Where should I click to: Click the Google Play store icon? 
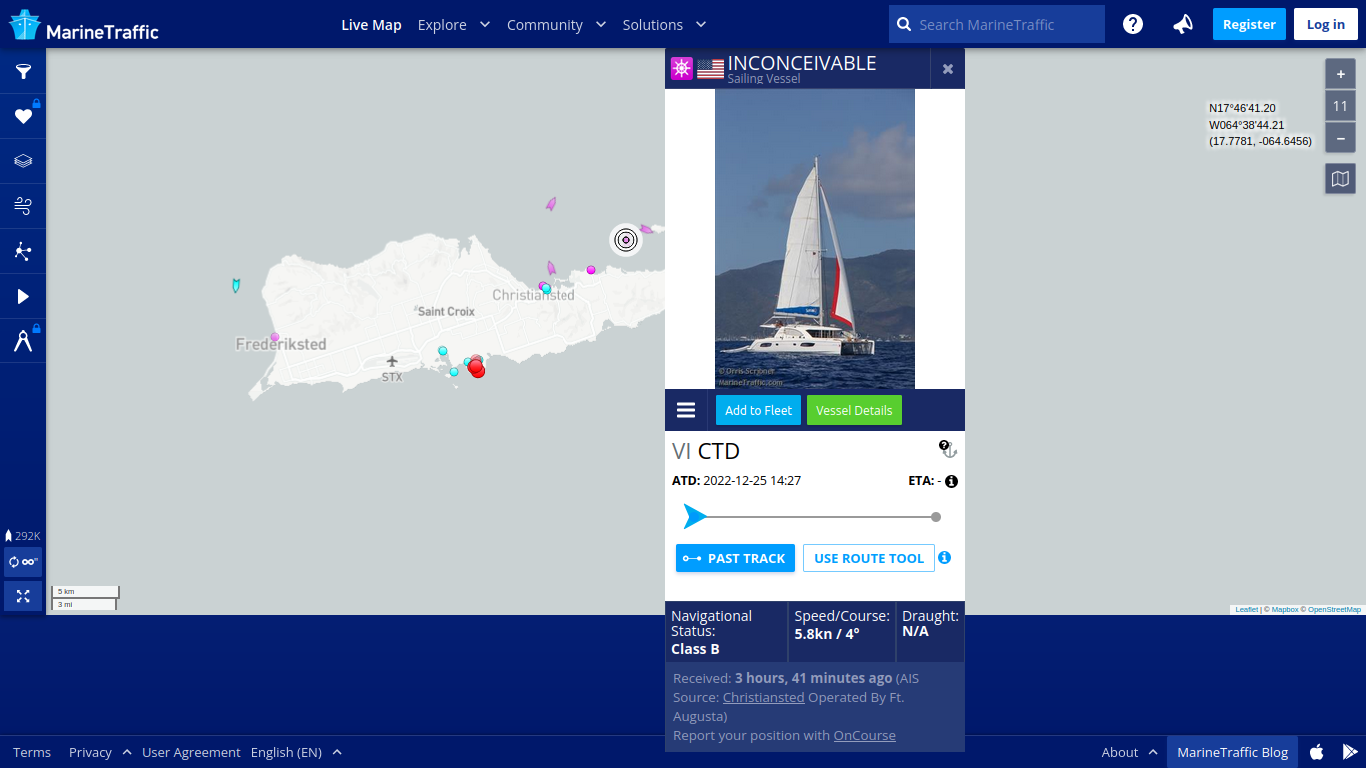coord(1350,752)
